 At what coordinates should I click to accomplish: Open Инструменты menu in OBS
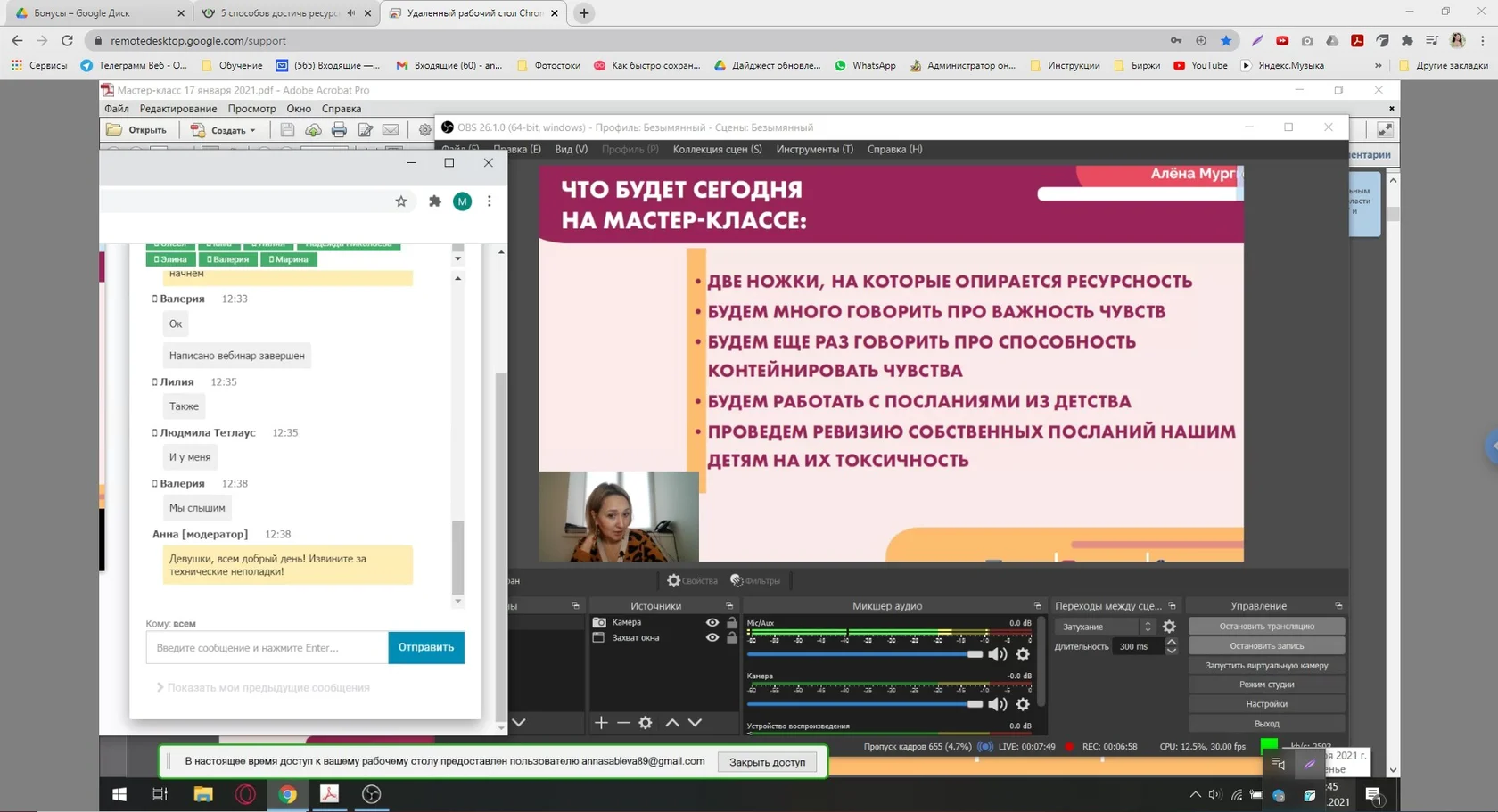(814, 149)
